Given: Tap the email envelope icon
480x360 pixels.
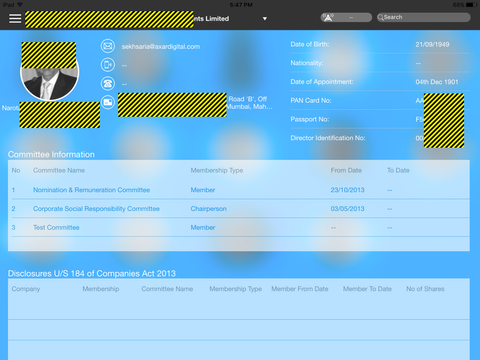Looking at the screenshot, I should (108, 46).
